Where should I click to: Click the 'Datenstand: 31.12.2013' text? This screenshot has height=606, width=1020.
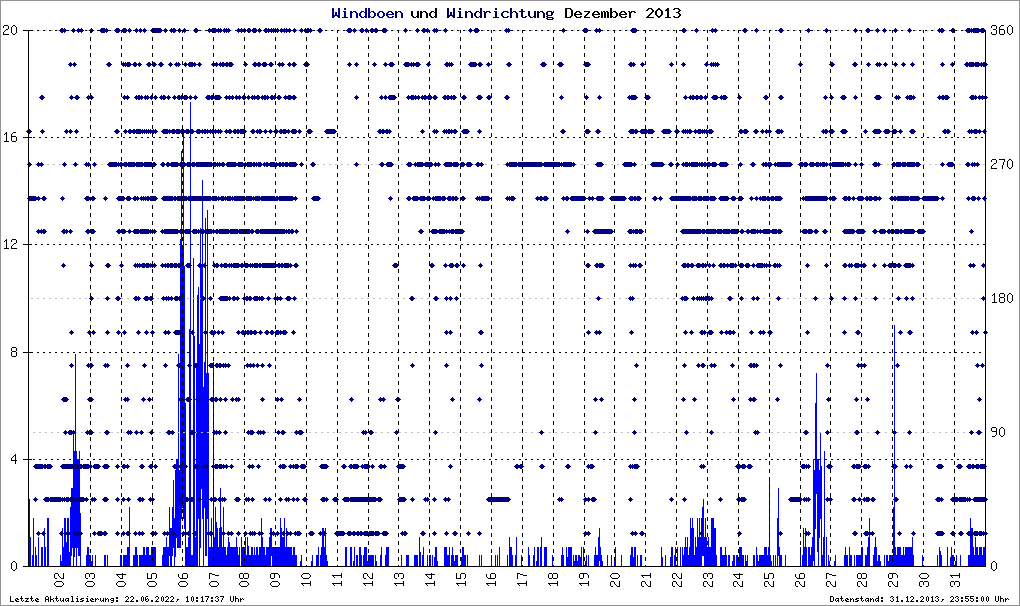pos(919,599)
